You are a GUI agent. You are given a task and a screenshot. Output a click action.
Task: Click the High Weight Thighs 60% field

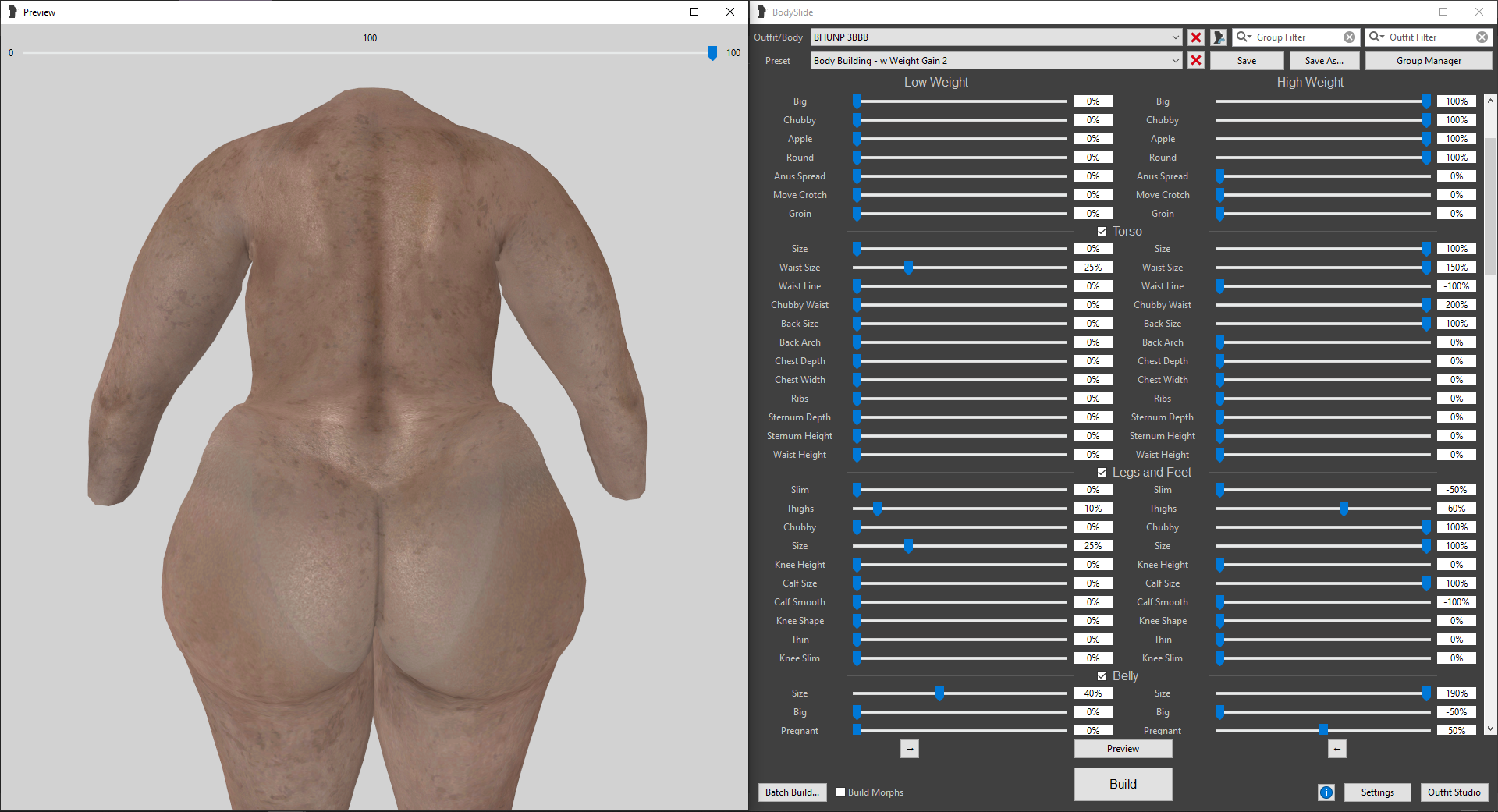pyautogui.click(x=1456, y=509)
